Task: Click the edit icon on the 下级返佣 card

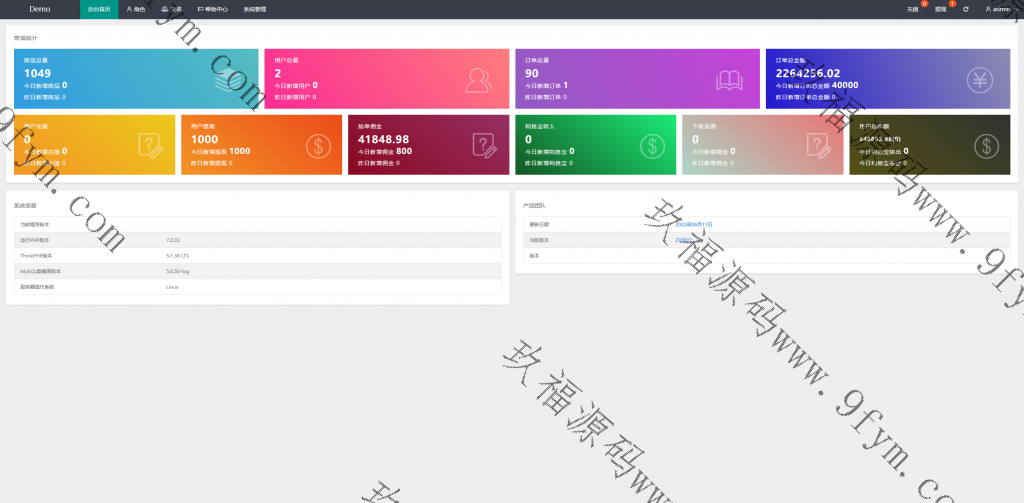Action: tap(820, 146)
